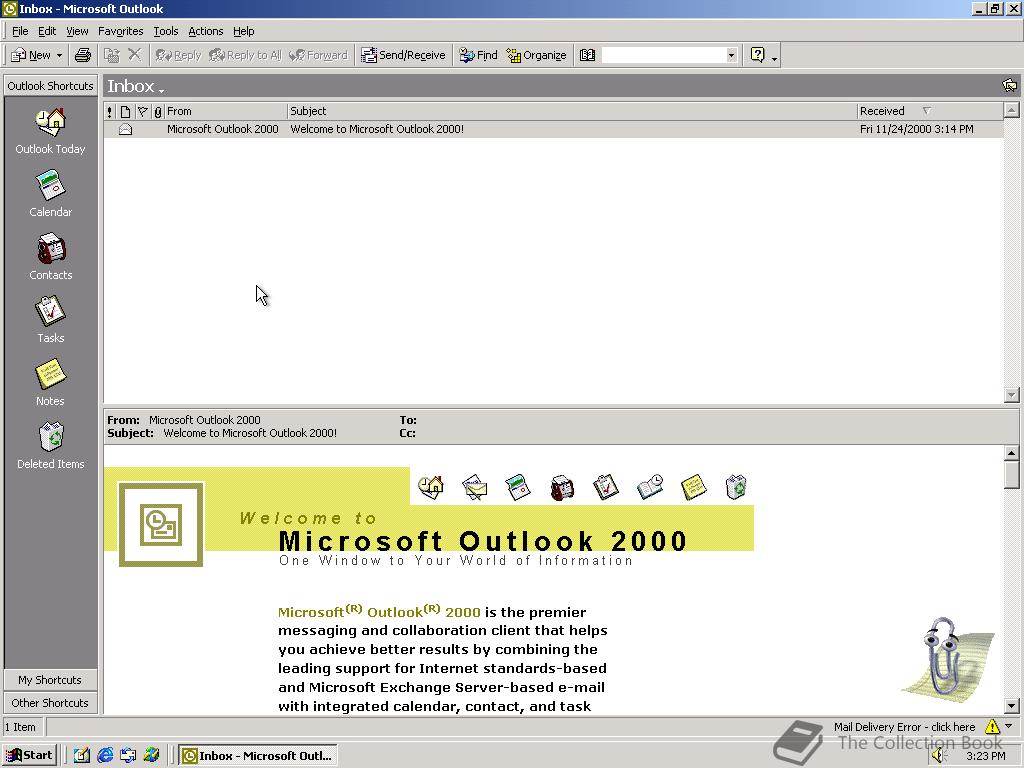
Task: Open the Inbox folder list dropdown
Action: 161,90
